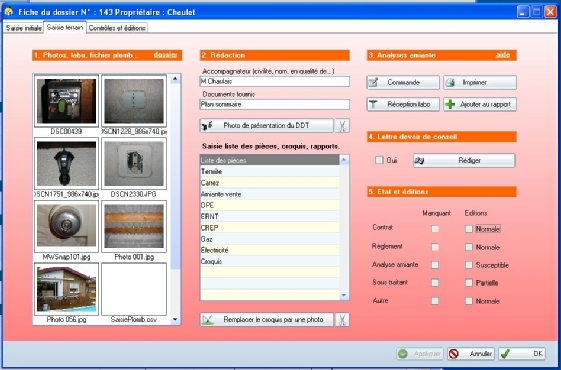Select the DSCN2330.JPG thumbnail

pos(134,164)
